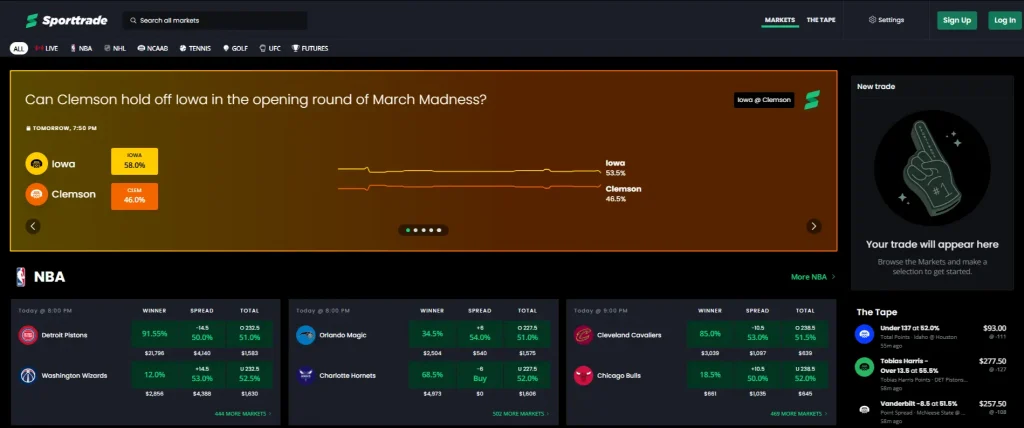
Task: Open Settings
Action: [x=886, y=20]
